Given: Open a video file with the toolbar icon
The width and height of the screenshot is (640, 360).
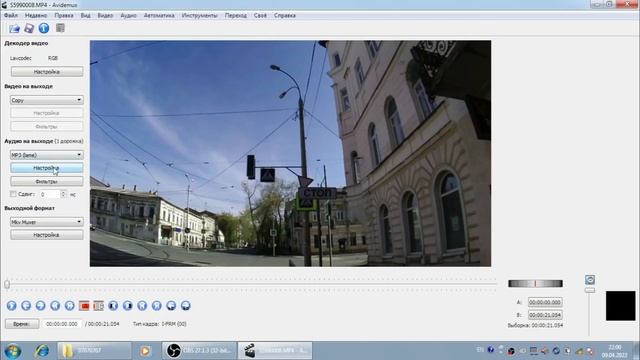Looking at the screenshot, I should pos(14,28).
